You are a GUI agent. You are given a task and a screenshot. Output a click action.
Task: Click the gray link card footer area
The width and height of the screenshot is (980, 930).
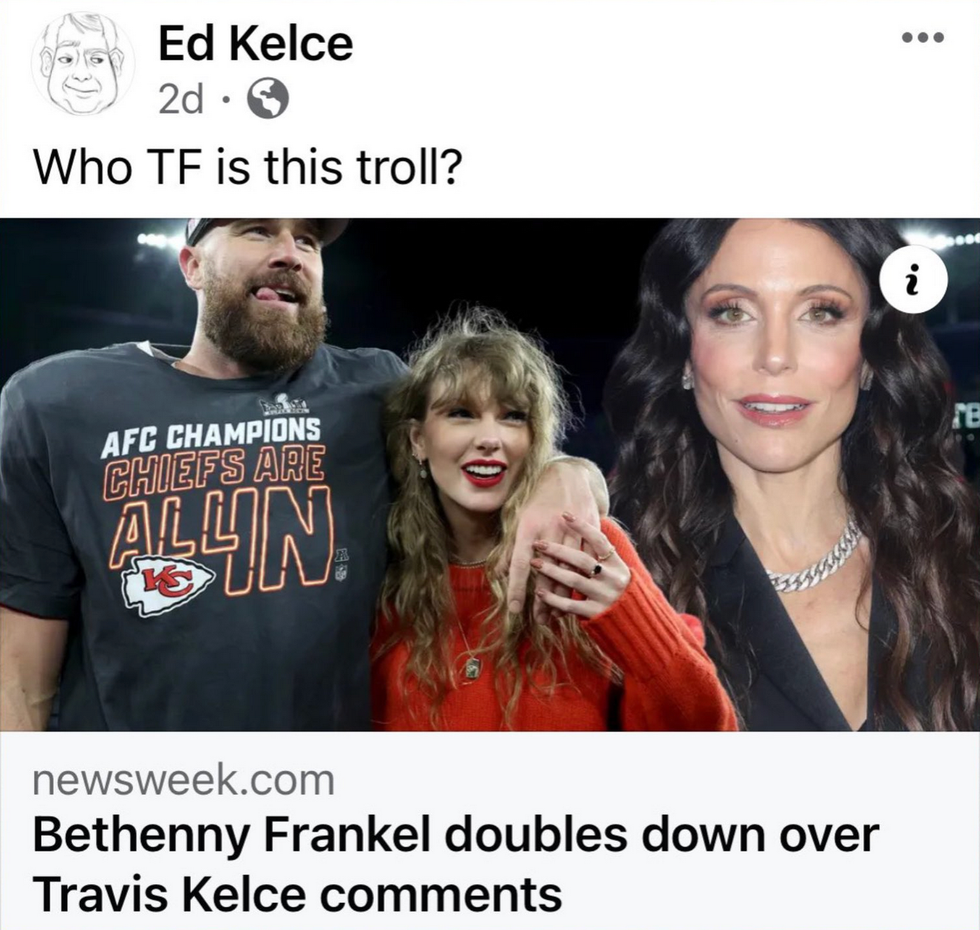(490, 831)
